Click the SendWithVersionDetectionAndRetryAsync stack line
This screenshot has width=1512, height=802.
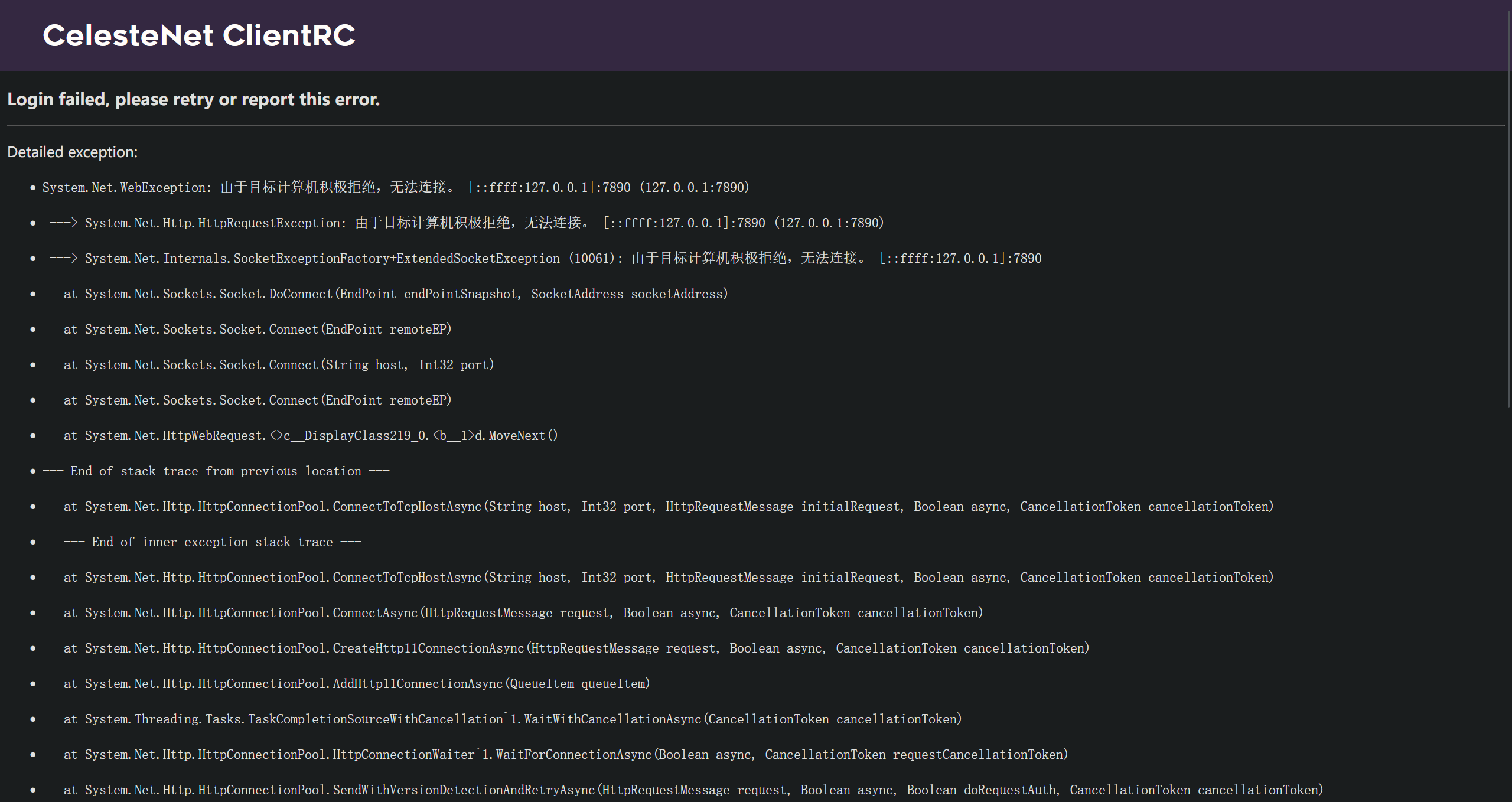(693, 790)
